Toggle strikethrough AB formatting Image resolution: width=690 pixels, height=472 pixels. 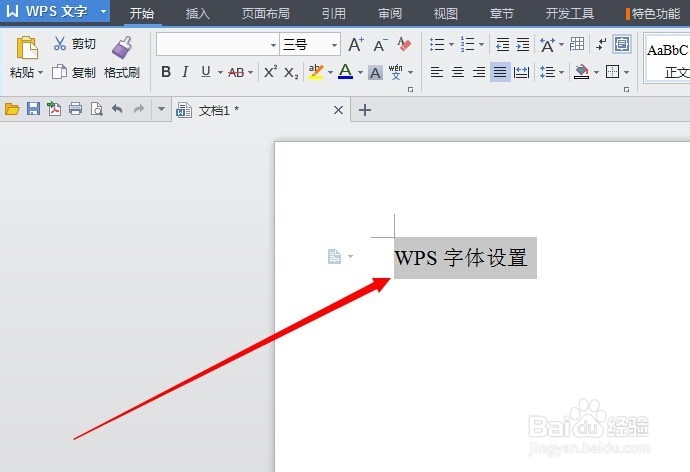pyautogui.click(x=236, y=72)
